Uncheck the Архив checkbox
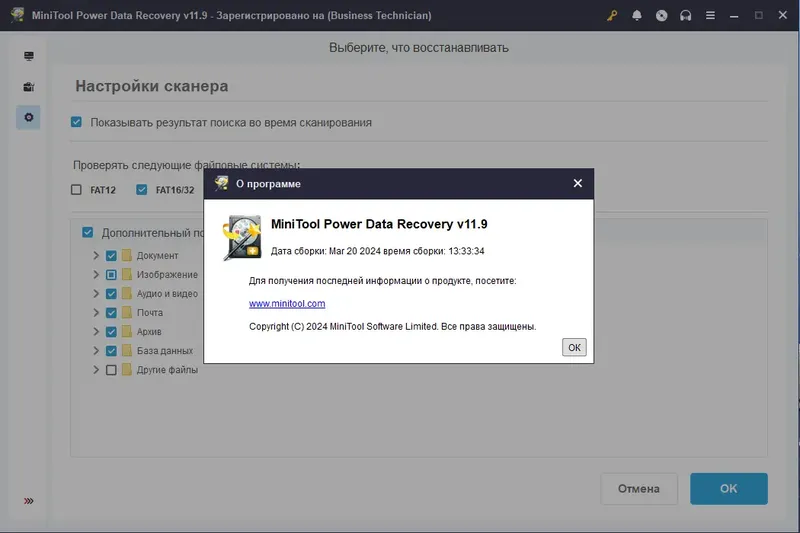 (x=111, y=332)
